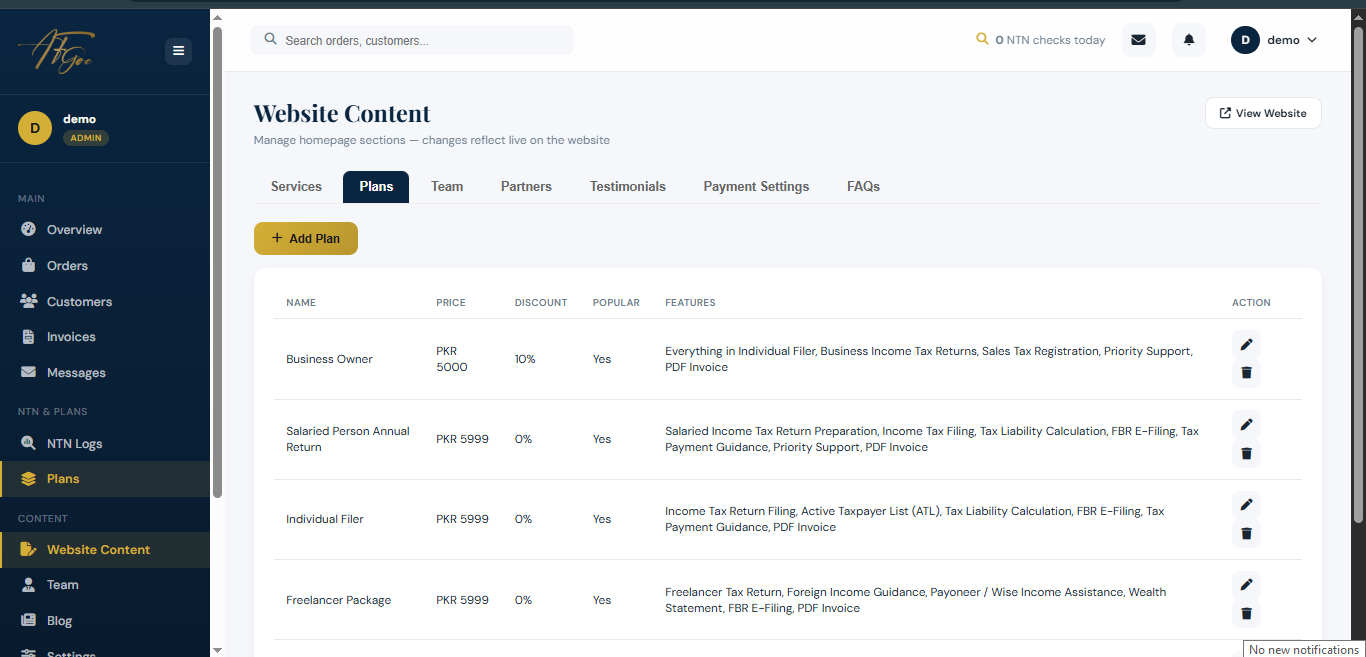Viewport: 1366px width, 657px height.
Task: Open the Testimonials tab
Action: [628, 187]
